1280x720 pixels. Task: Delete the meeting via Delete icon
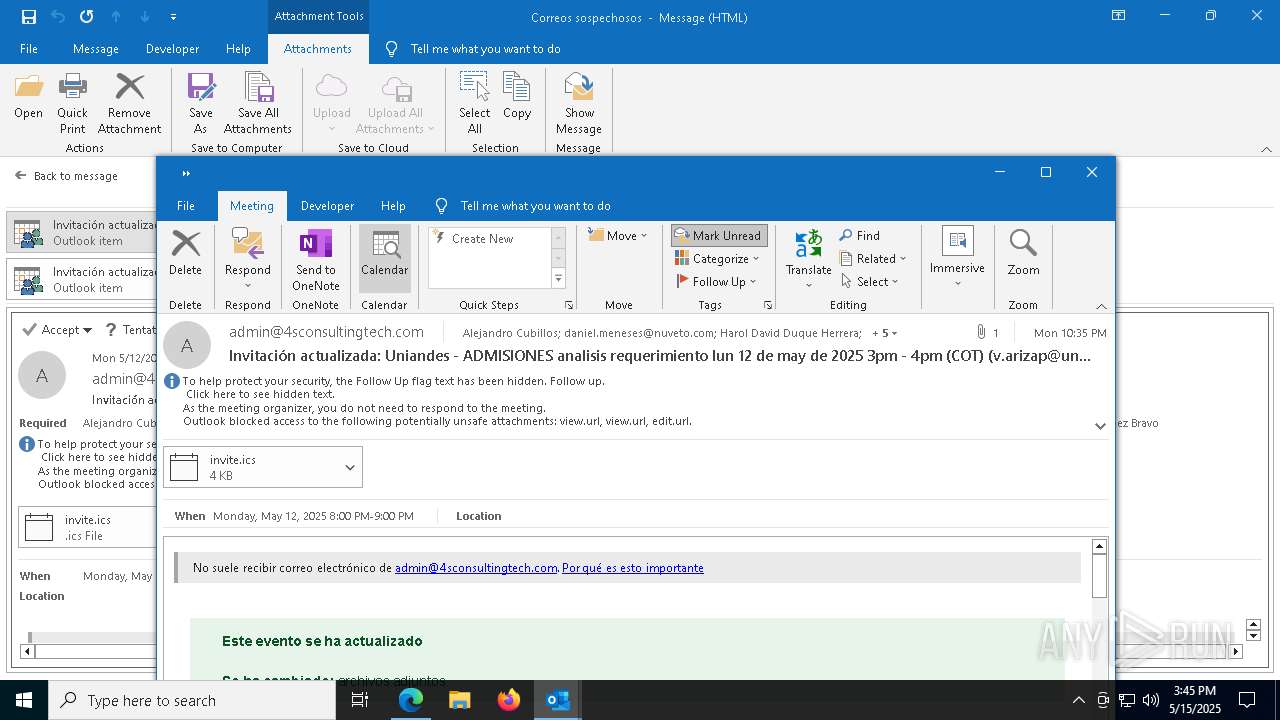(185, 253)
